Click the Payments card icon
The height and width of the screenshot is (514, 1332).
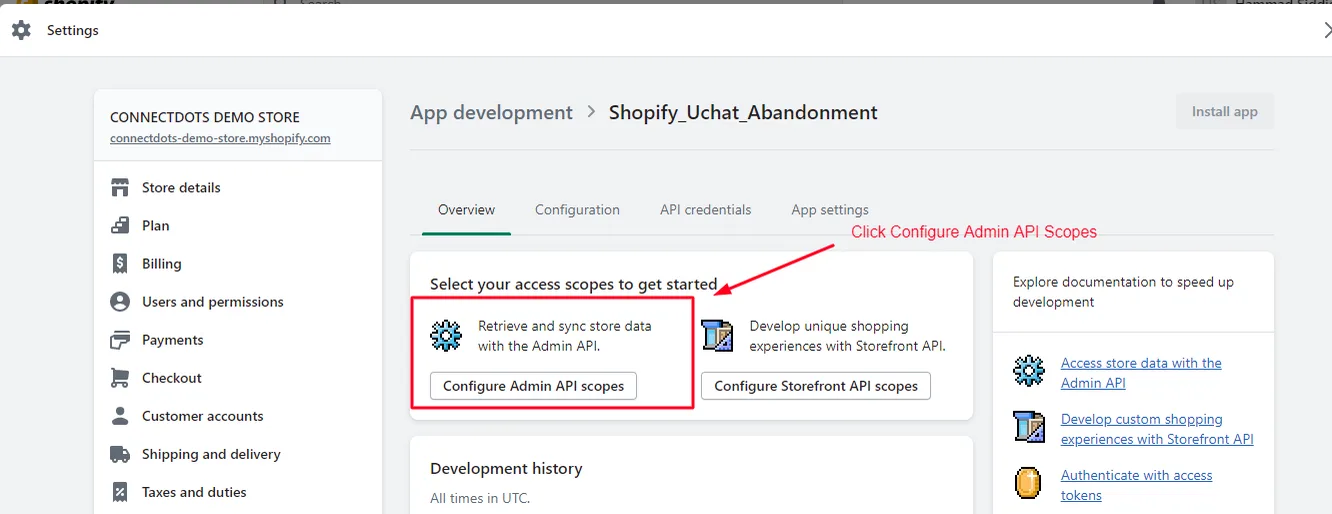(x=120, y=340)
